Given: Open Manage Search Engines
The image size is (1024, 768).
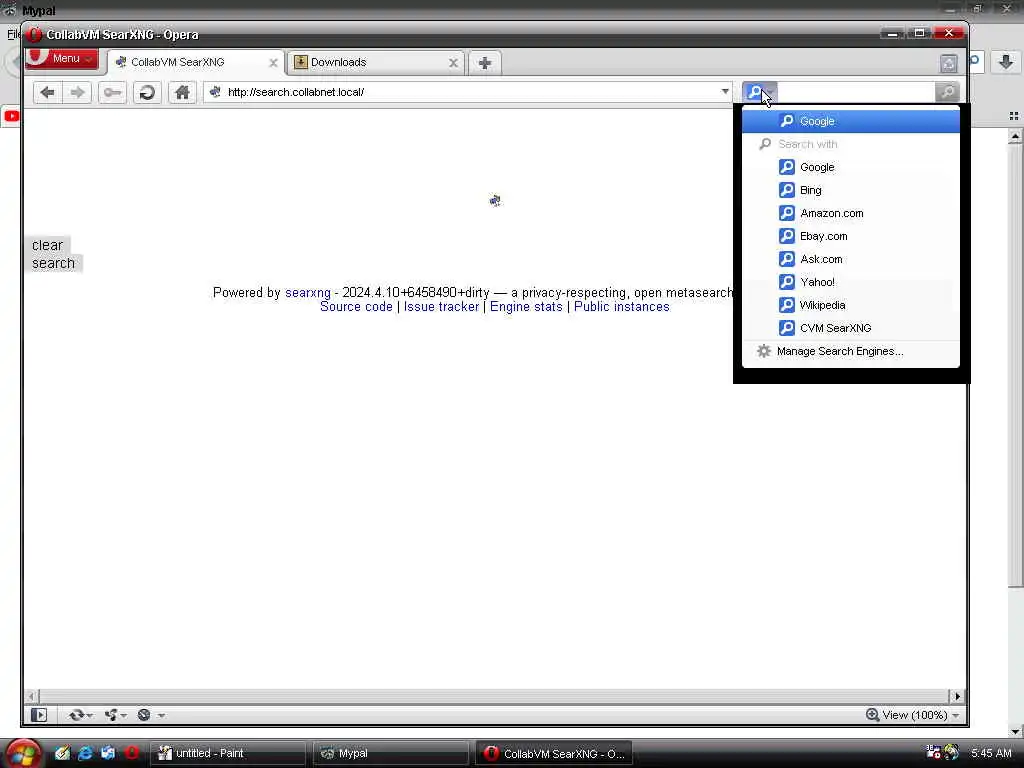Looking at the screenshot, I should coord(851,351).
